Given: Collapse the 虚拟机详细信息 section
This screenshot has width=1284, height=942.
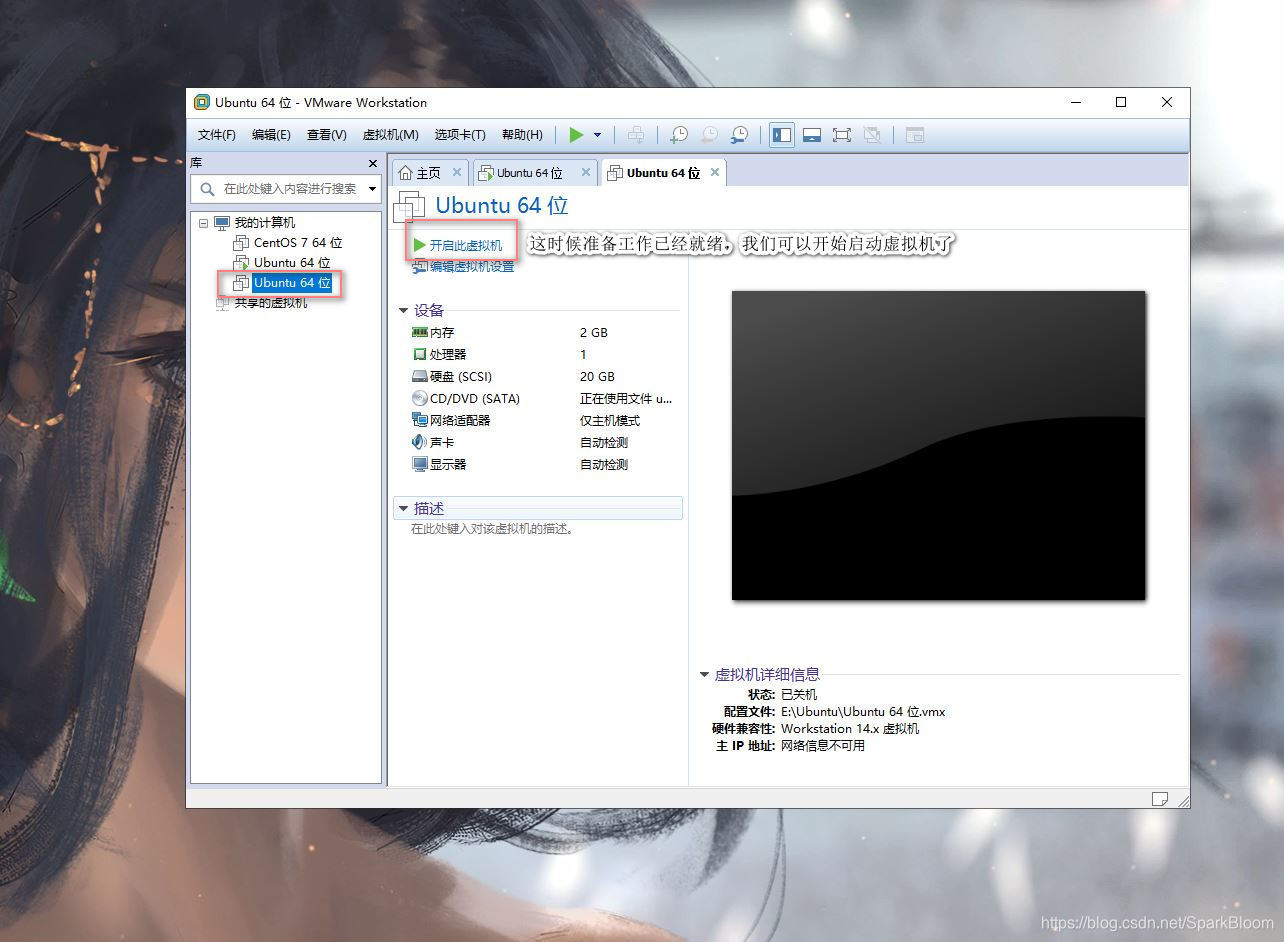Looking at the screenshot, I should [x=704, y=674].
